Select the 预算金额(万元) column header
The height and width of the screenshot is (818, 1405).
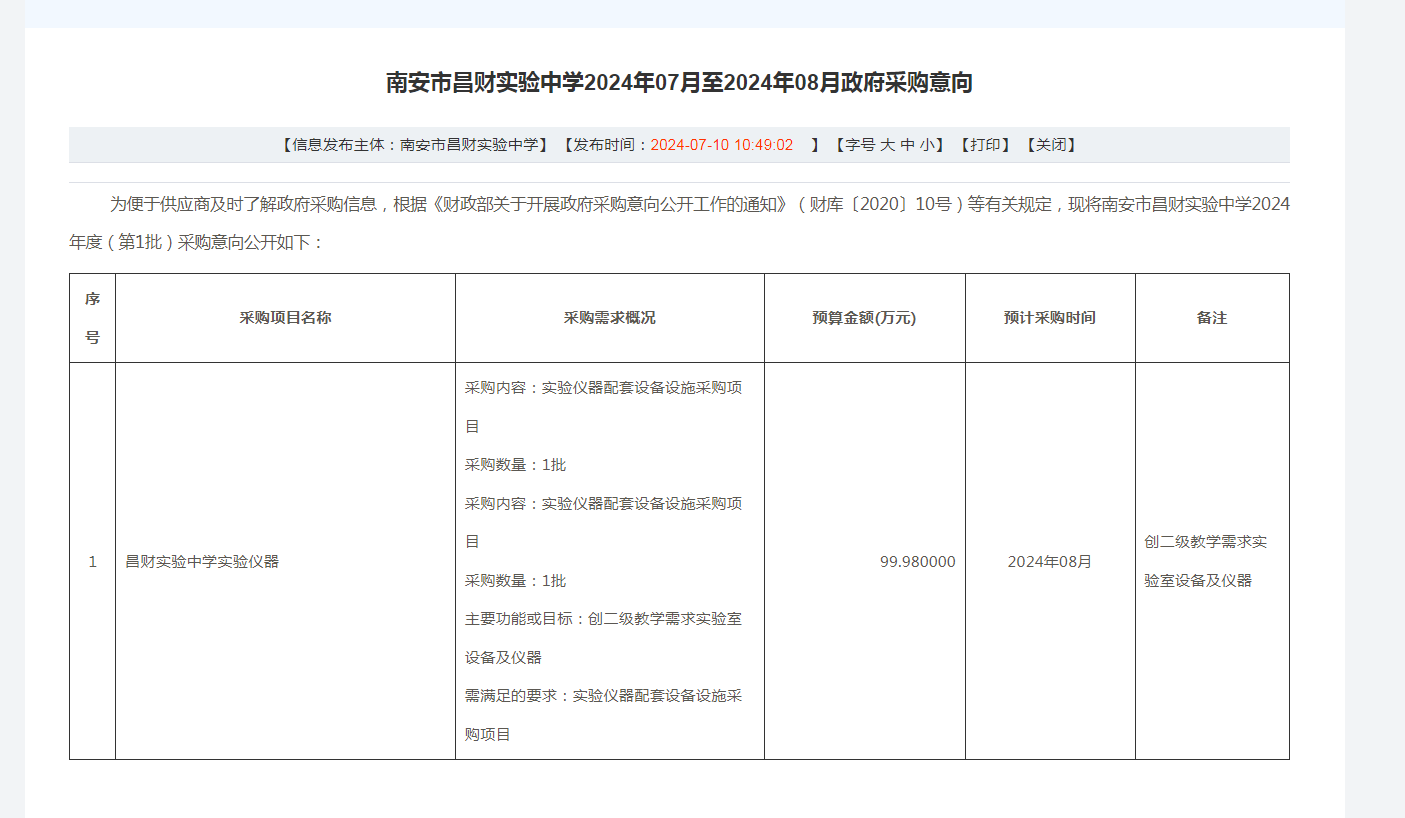(864, 317)
